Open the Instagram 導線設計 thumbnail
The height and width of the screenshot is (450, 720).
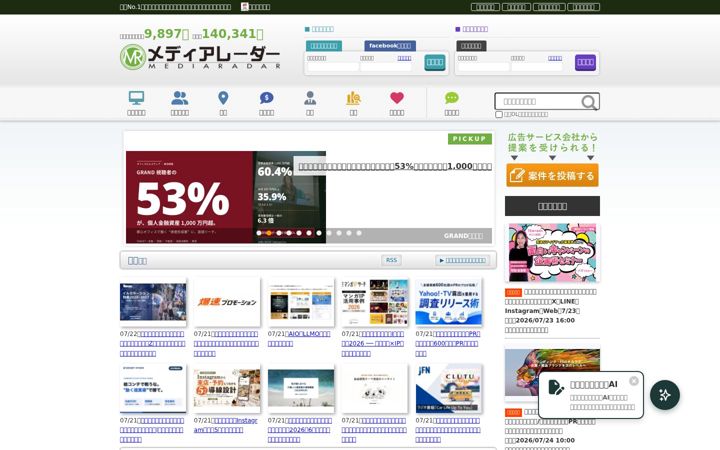227,388
